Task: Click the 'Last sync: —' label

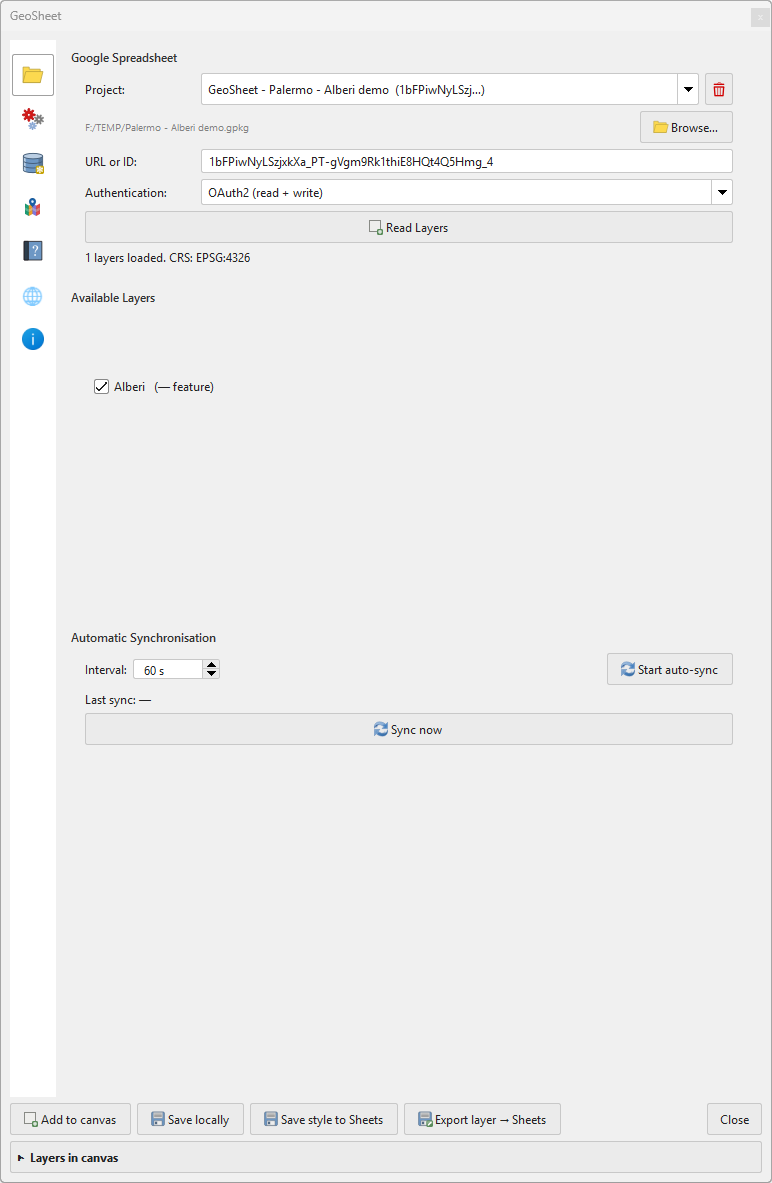Action: pyautogui.click(x=118, y=700)
